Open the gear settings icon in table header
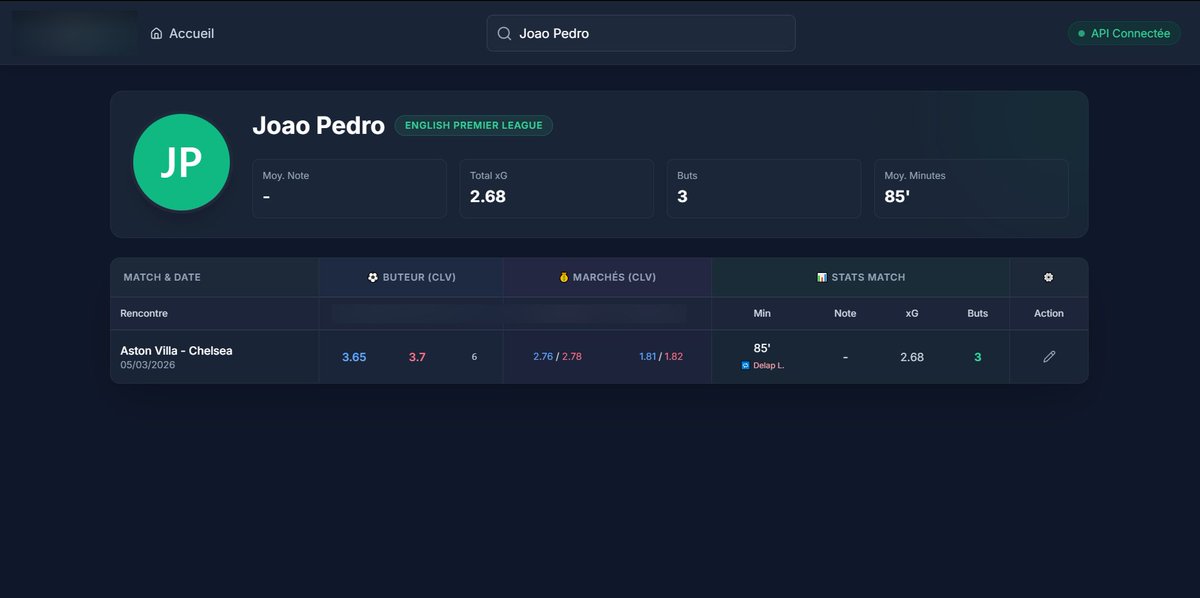 pyautogui.click(x=1049, y=277)
